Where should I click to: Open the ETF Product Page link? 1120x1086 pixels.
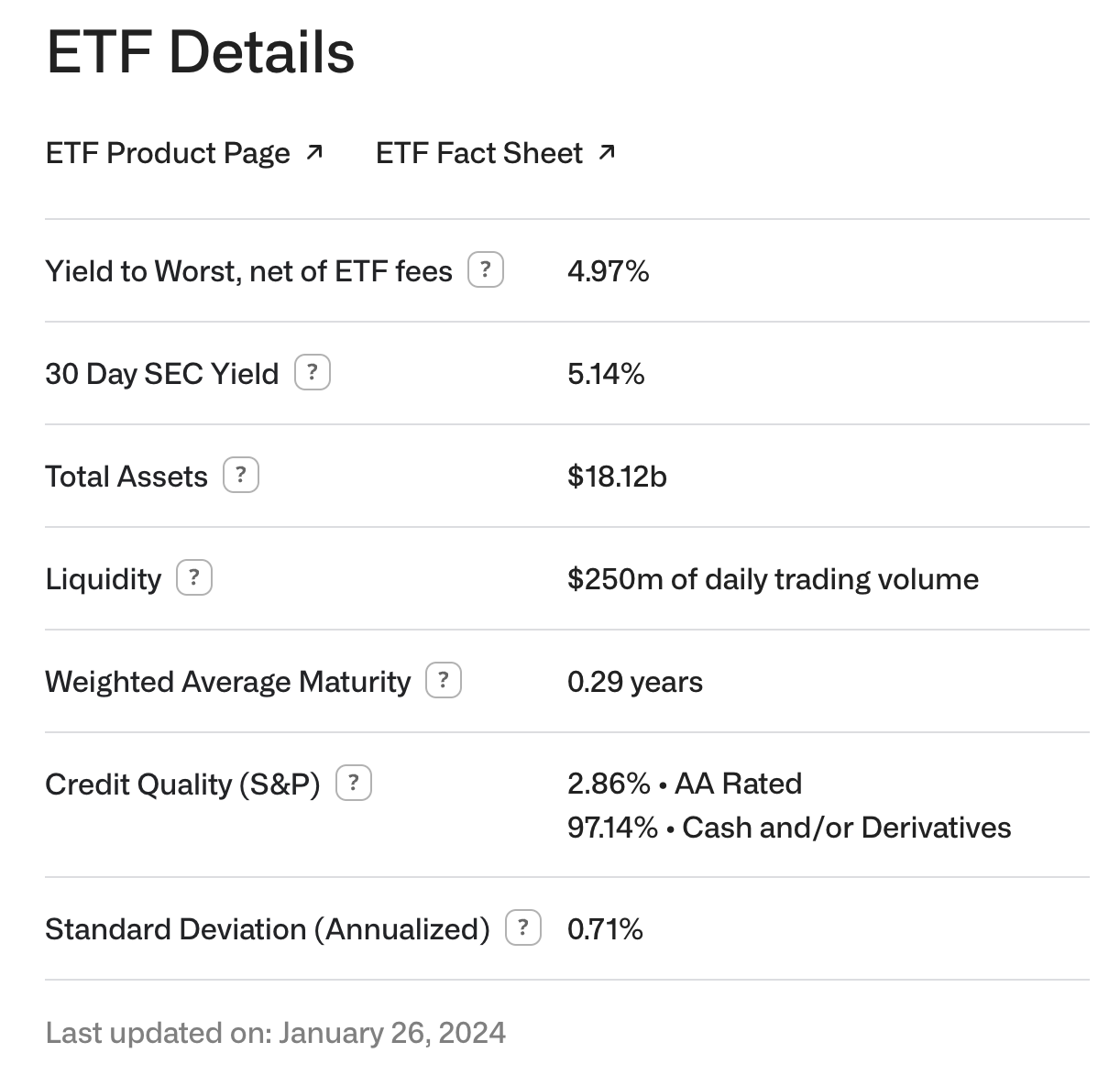click(168, 153)
